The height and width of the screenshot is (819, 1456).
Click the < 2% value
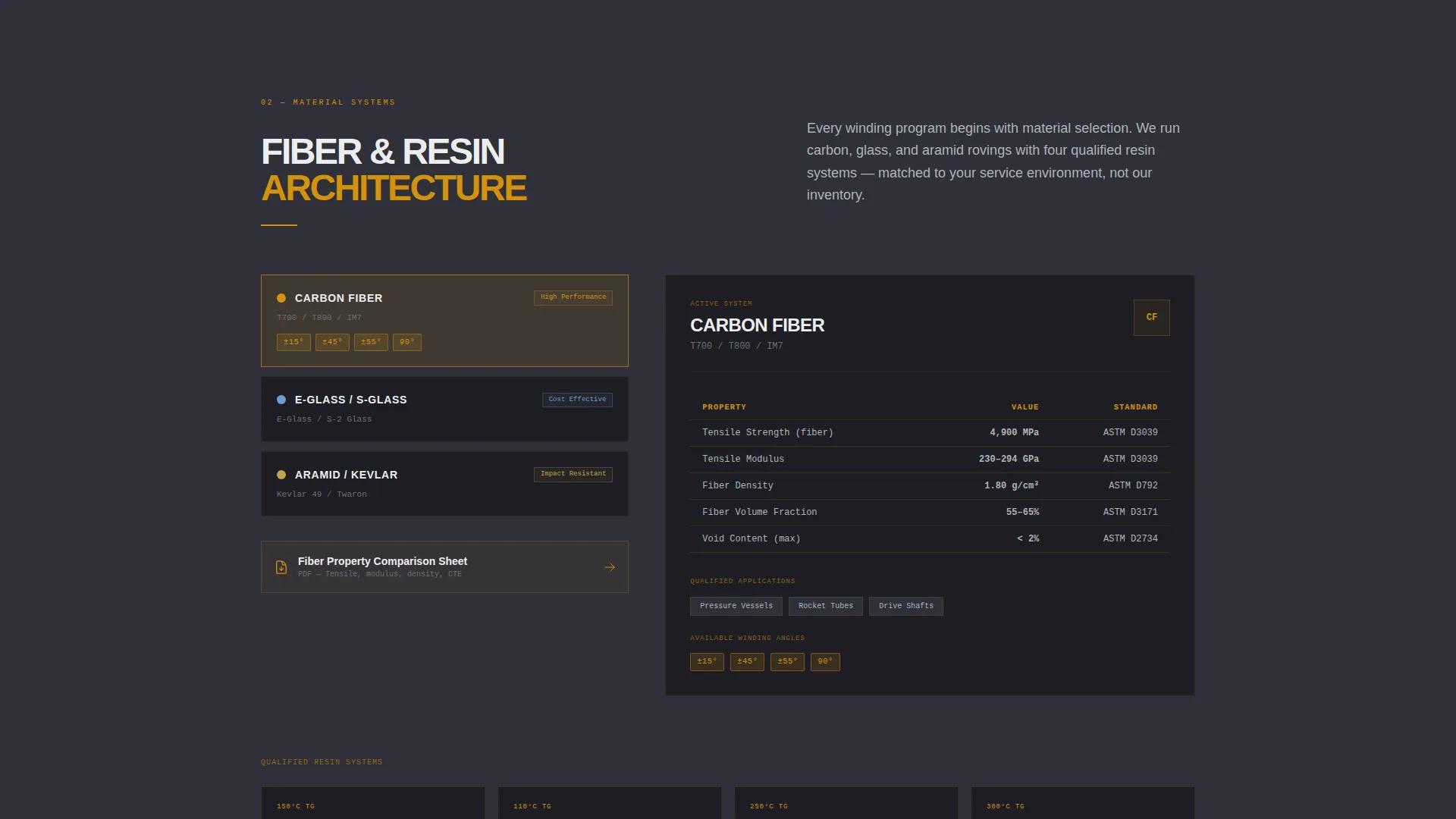pos(1028,538)
